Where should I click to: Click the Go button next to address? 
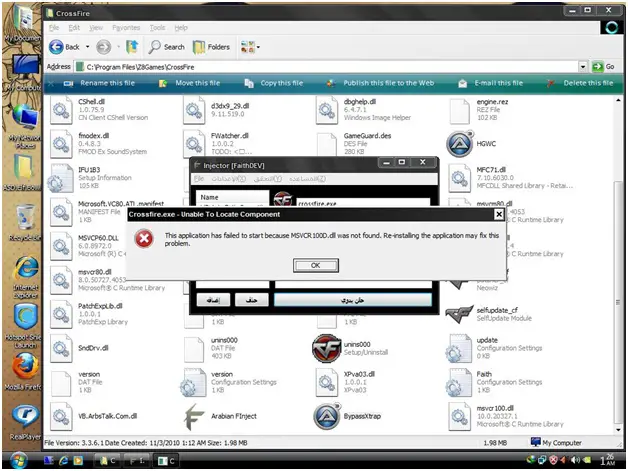pyautogui.click(x=603, y=67)
